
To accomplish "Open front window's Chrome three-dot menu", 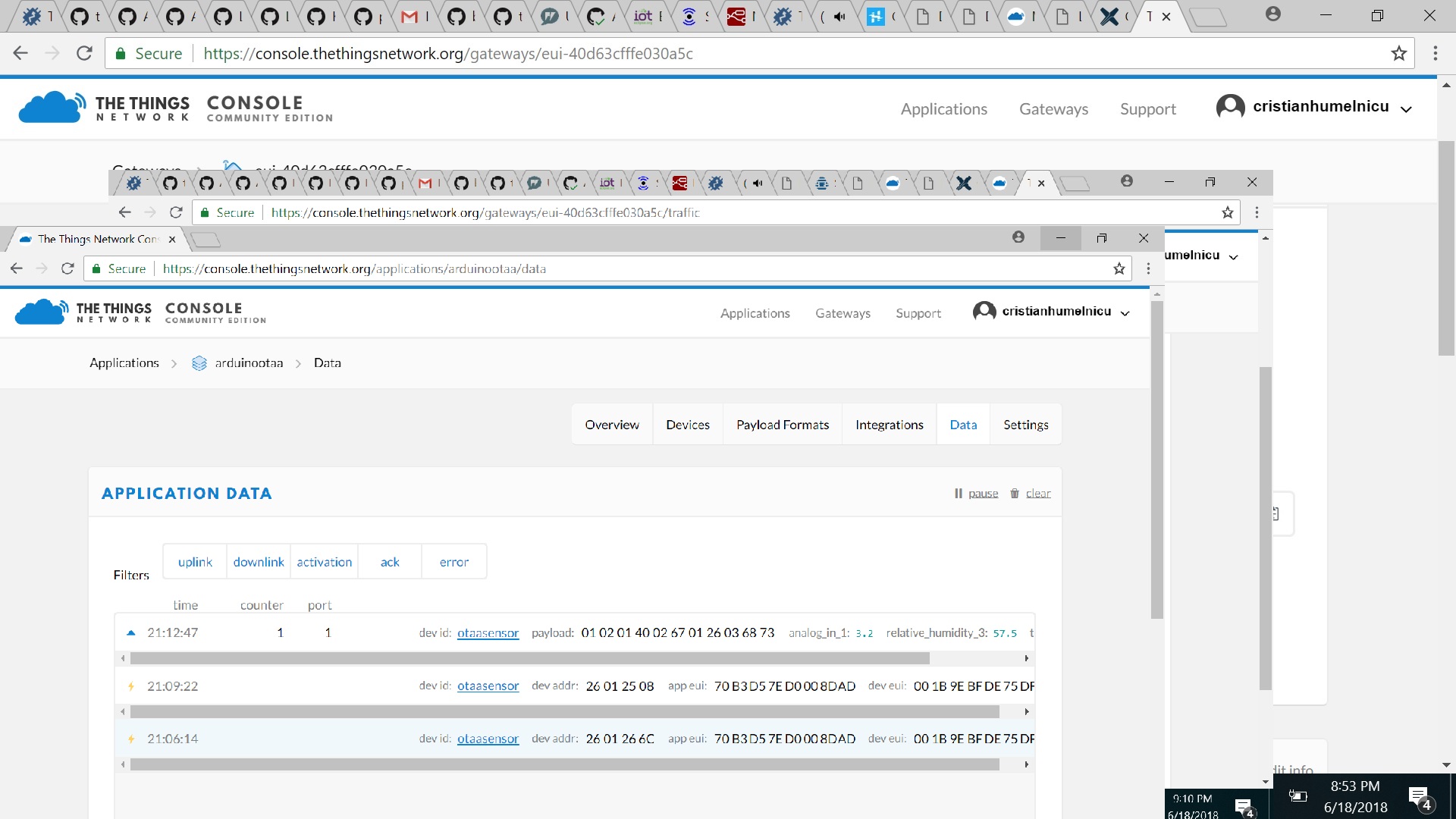I will click(1148, 268).
